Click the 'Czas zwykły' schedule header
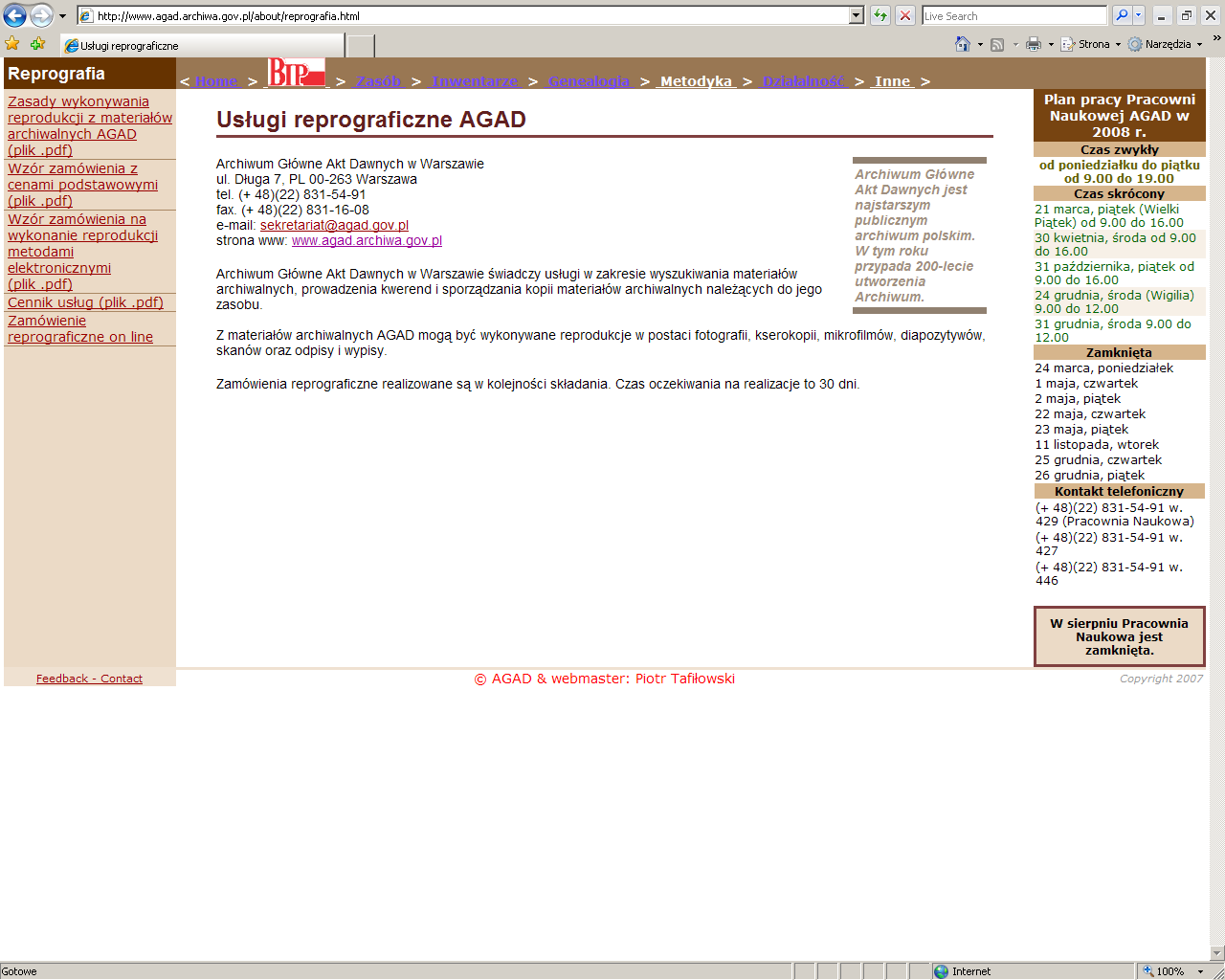The image size is (1225, 980). point(1119,149)
